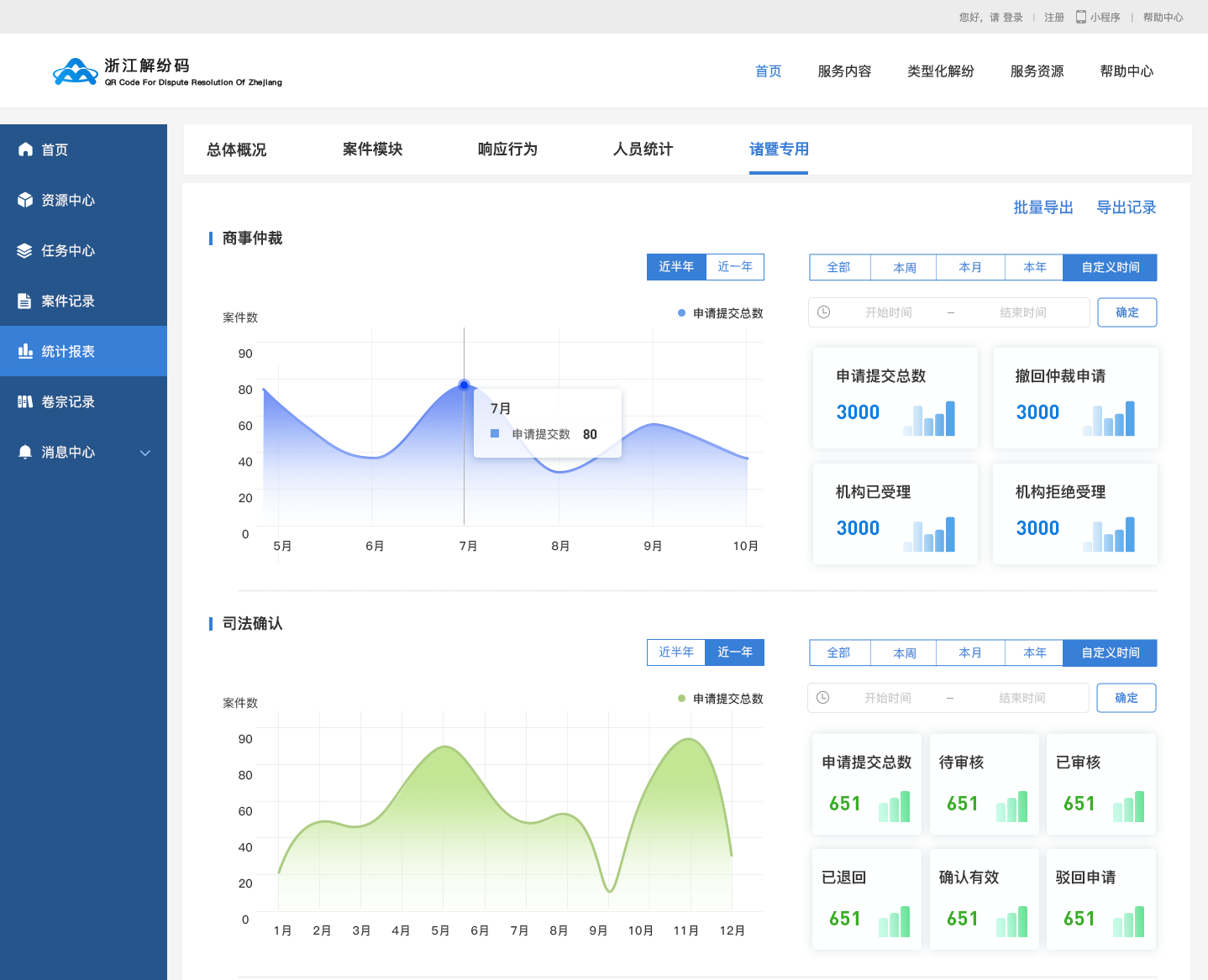Go to 服务资源 in top navigation
Image resolution: width=1208 pixels, height=980 pixels.
click(1037, 71)
